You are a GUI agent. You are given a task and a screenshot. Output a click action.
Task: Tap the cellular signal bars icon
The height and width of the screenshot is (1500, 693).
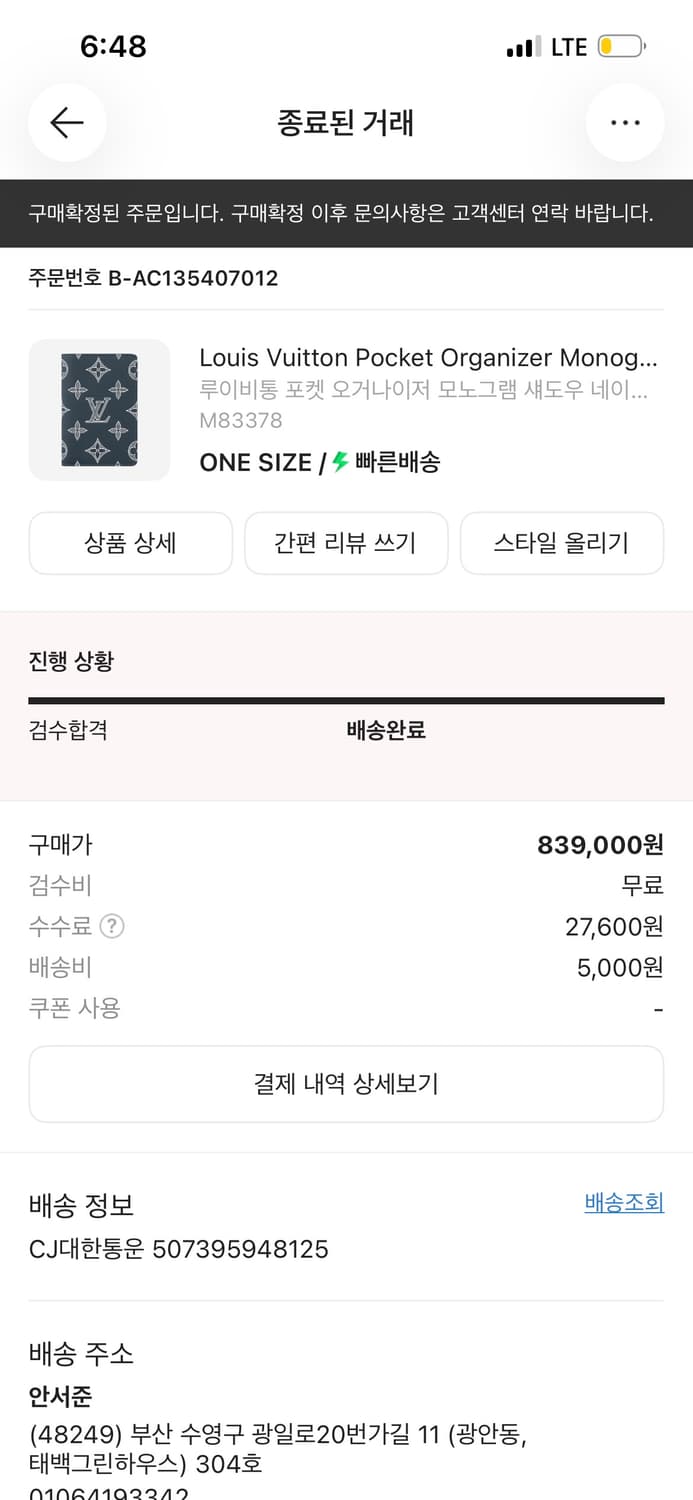(524, 45)
